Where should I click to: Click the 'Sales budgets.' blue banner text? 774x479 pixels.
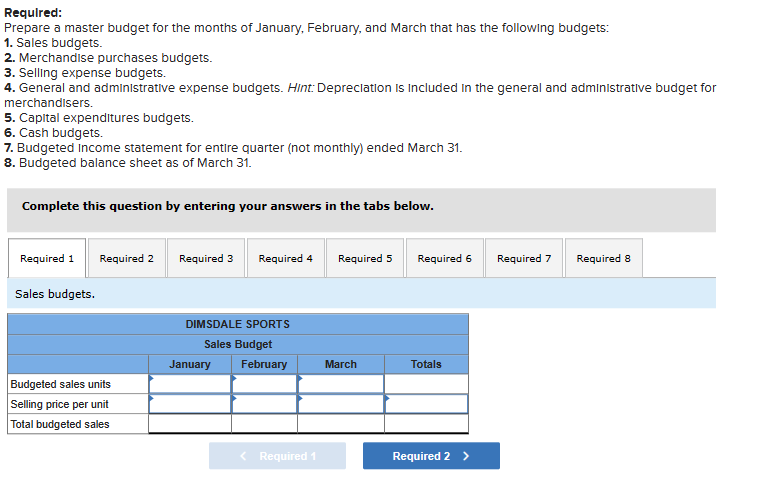tap(55, 294)
